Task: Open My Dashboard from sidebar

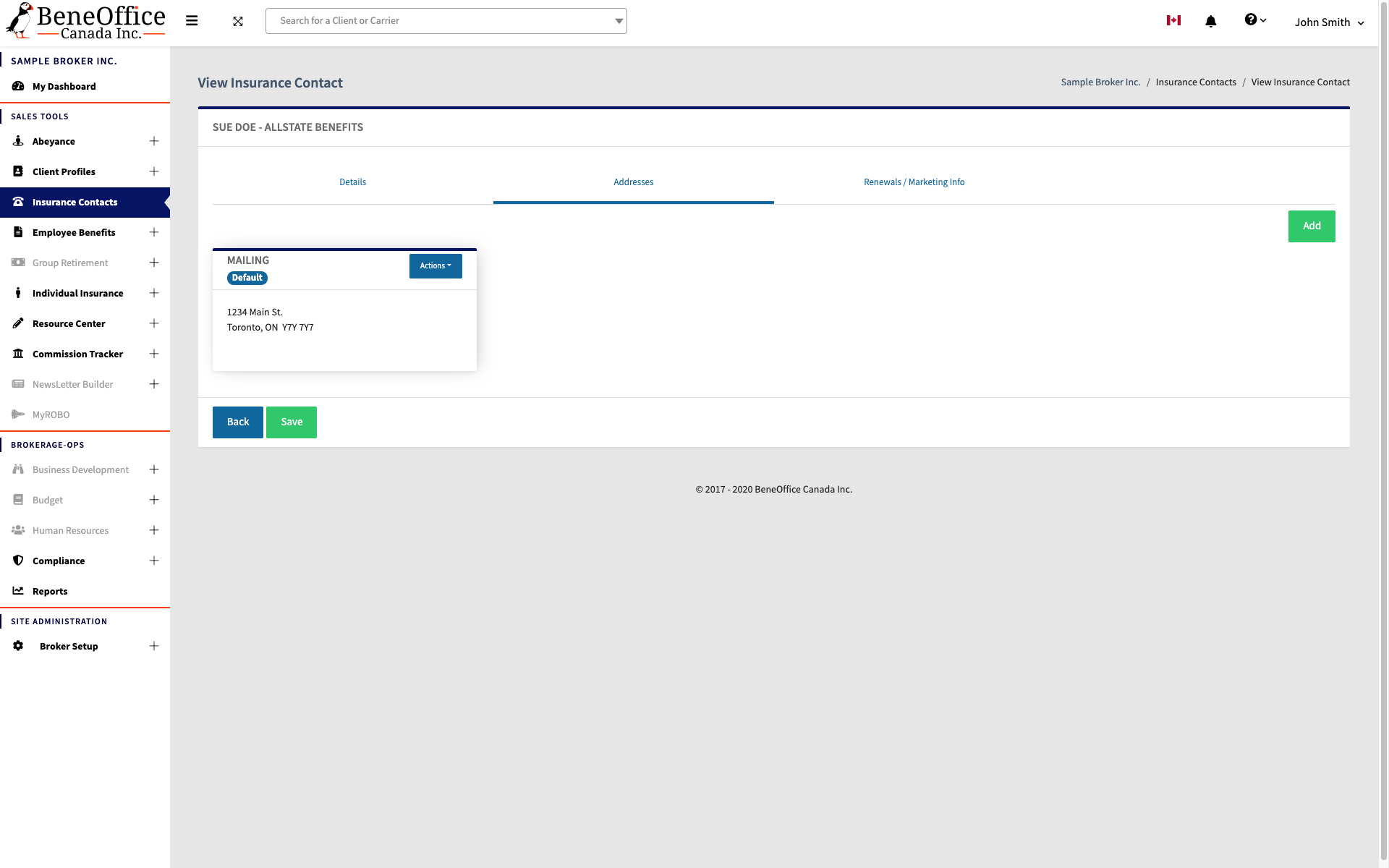Action: [64, 86]
